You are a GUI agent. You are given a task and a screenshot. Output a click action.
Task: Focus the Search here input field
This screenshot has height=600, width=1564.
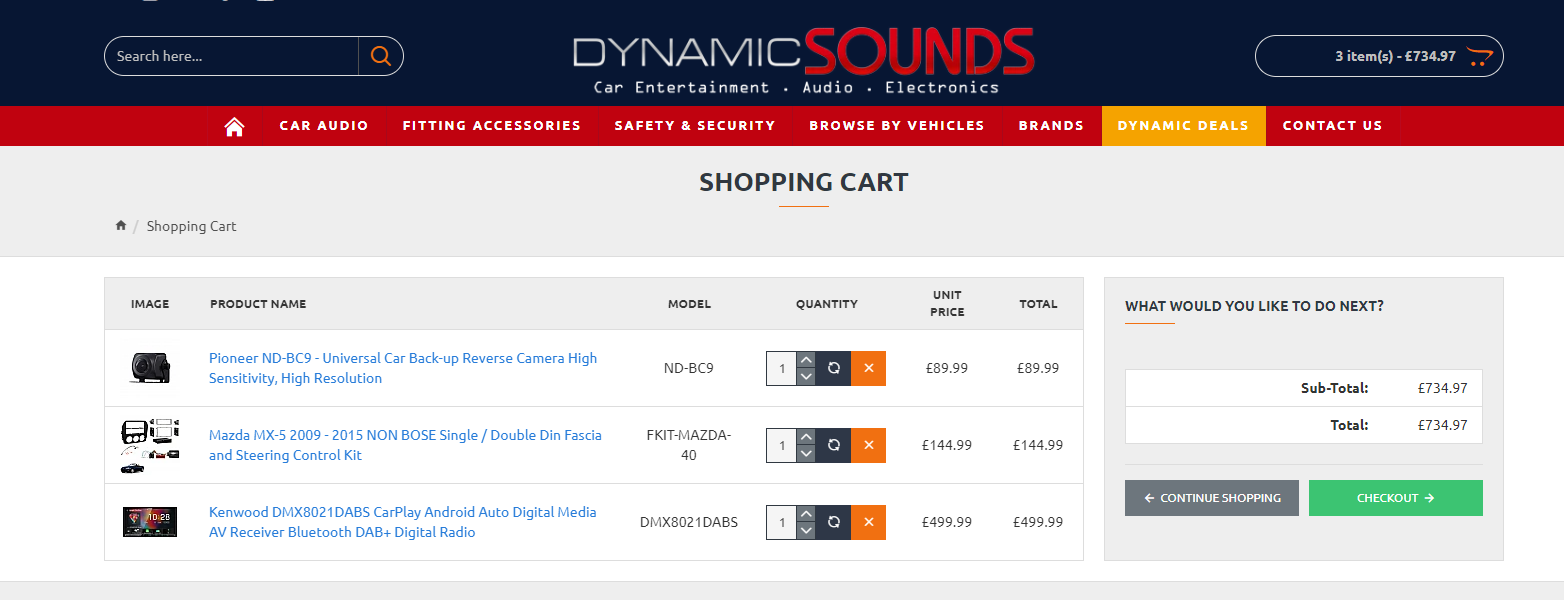231,56
